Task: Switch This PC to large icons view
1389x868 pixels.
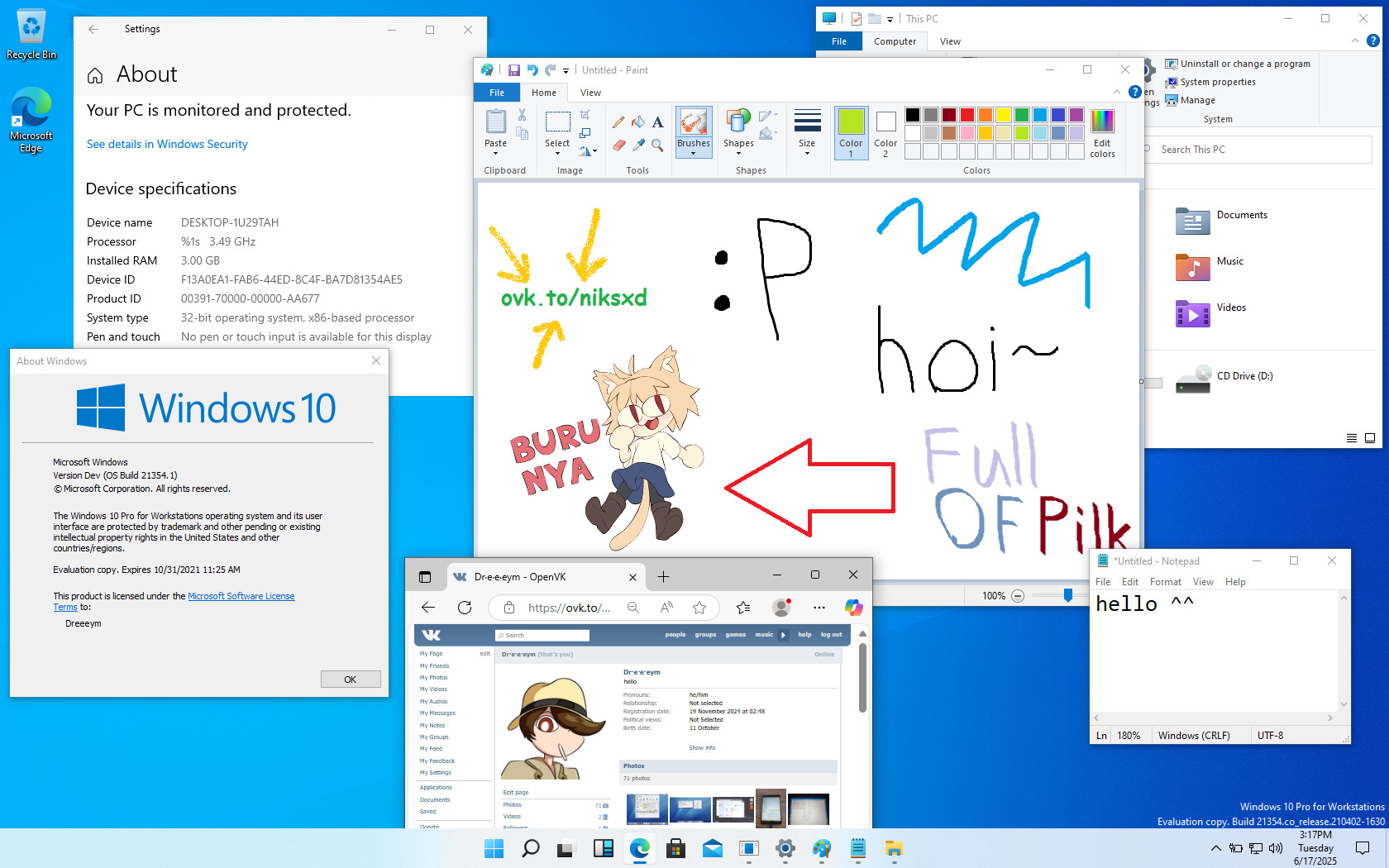Action: point(1370,438)
